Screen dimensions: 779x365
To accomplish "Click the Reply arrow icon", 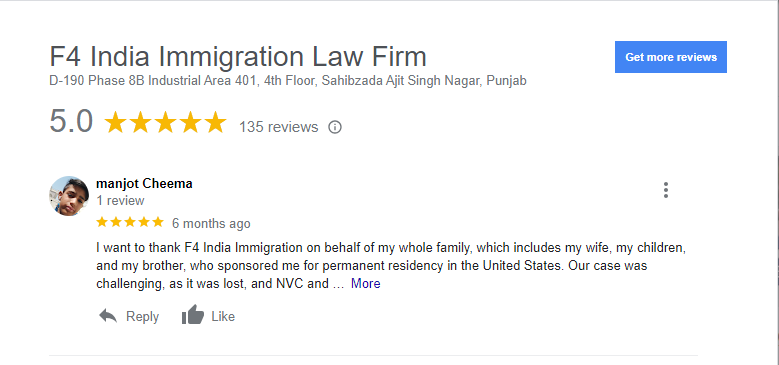I will (108, 316).
